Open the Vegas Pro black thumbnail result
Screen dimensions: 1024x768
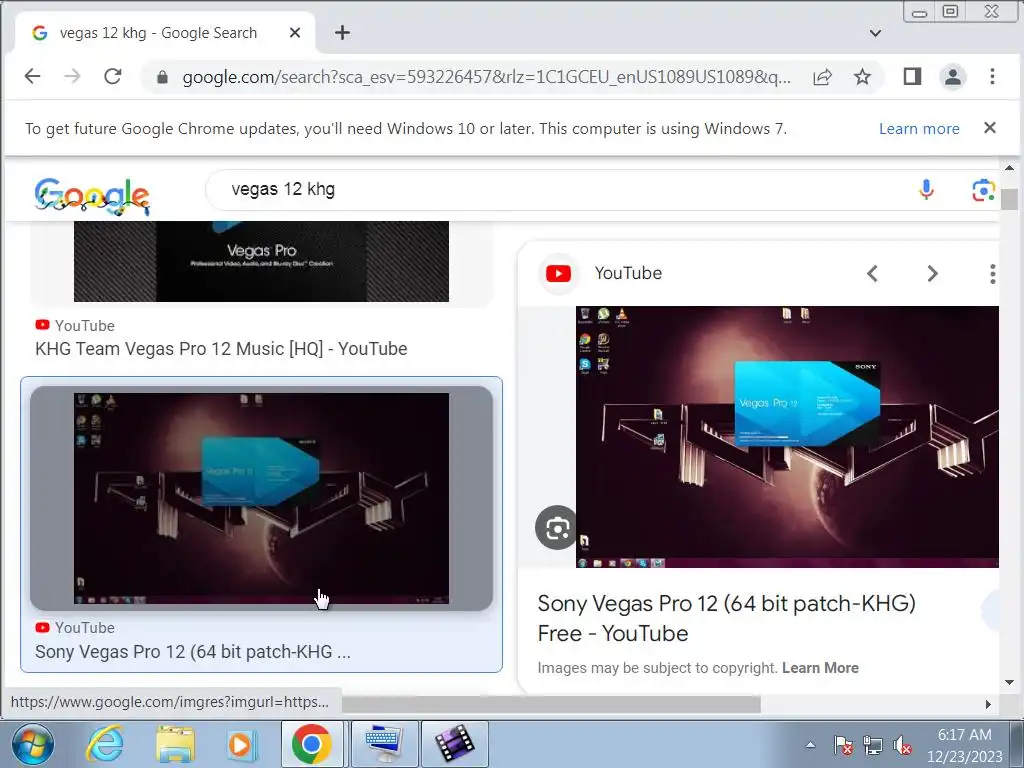pyautogui.click(x=261, y=261)
